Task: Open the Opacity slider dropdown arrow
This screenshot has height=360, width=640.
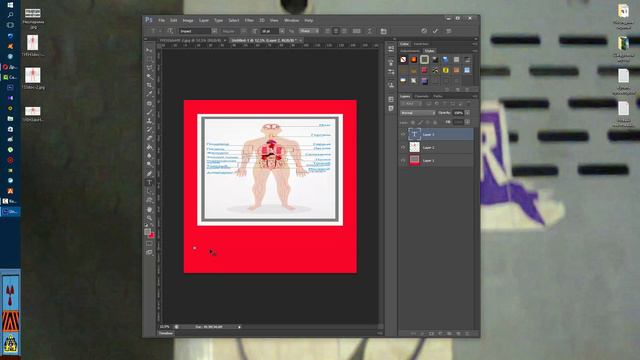Action: point(467,113)
